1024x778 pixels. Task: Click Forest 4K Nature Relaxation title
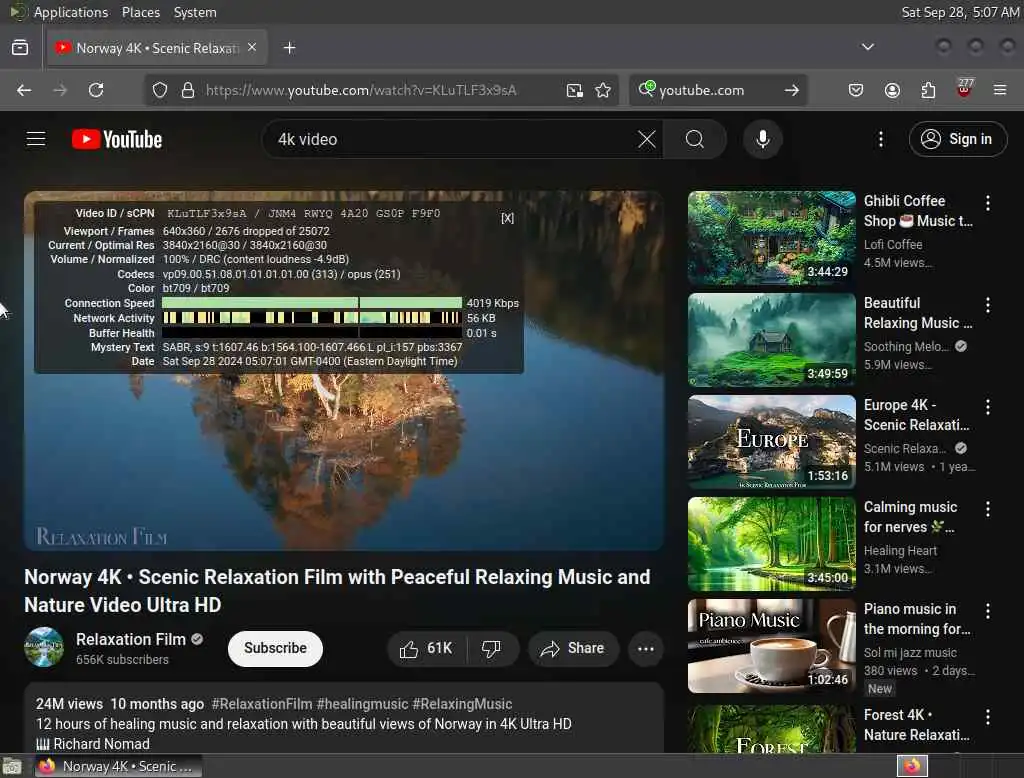point(917,725)
